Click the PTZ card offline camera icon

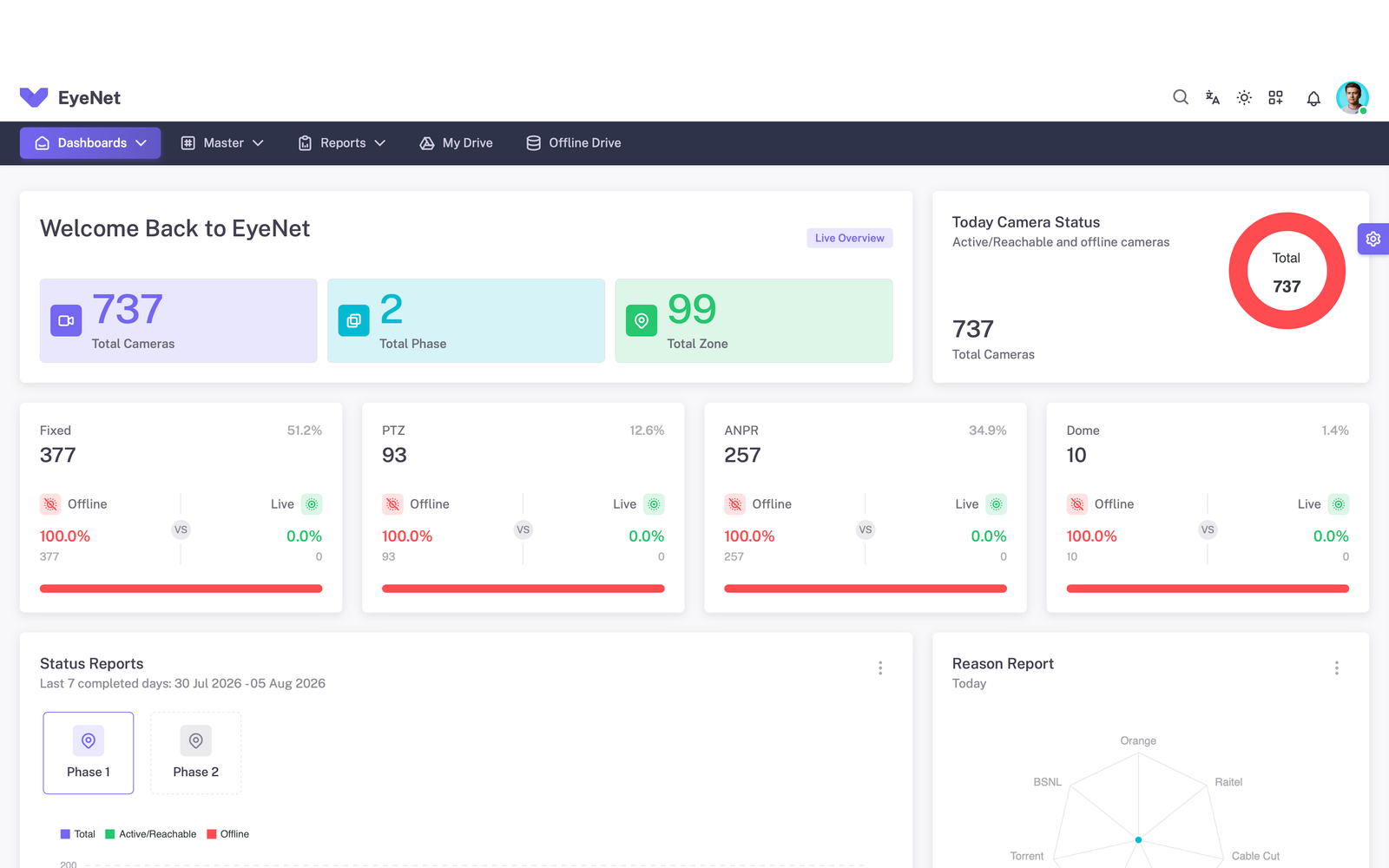392,504
